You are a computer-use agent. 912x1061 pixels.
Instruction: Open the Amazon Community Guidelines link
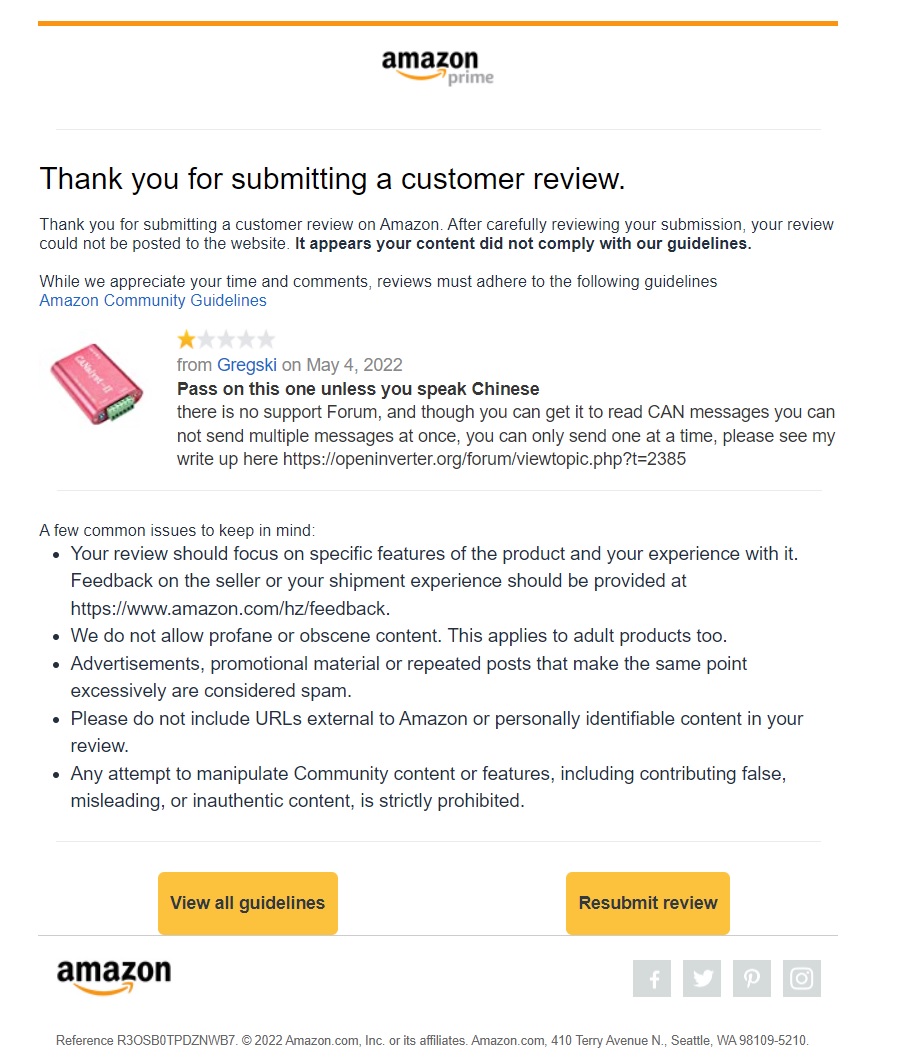pos(153,300)
